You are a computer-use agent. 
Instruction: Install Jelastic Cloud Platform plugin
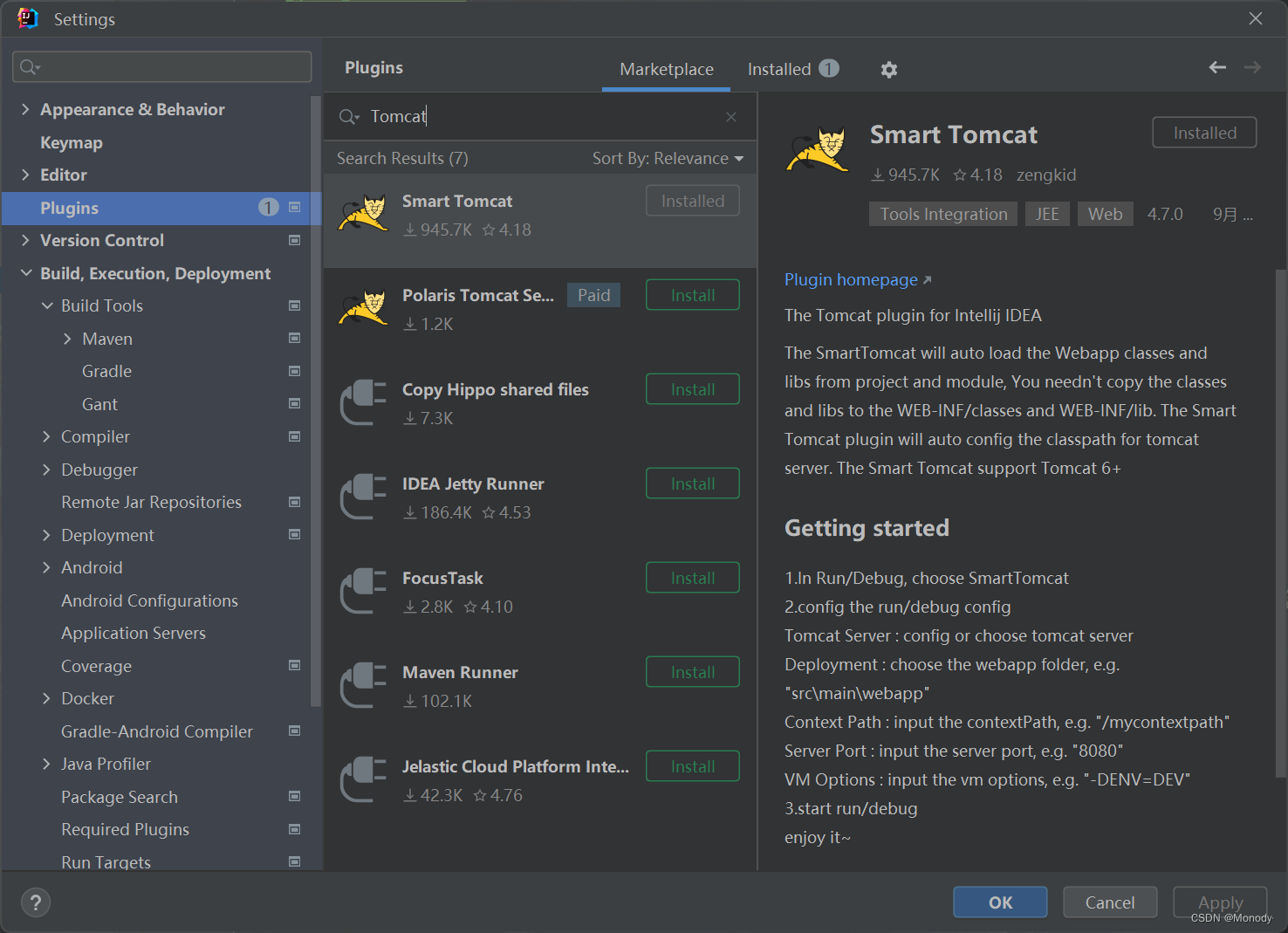[693, 766]
